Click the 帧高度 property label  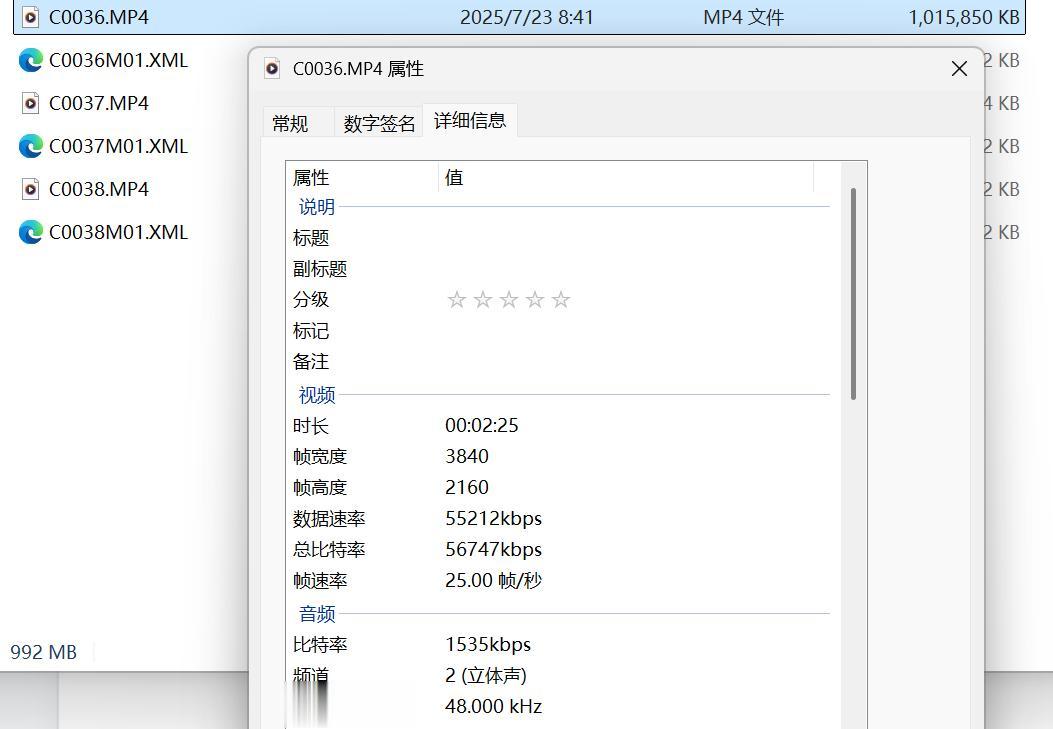[x=320, y=488]
